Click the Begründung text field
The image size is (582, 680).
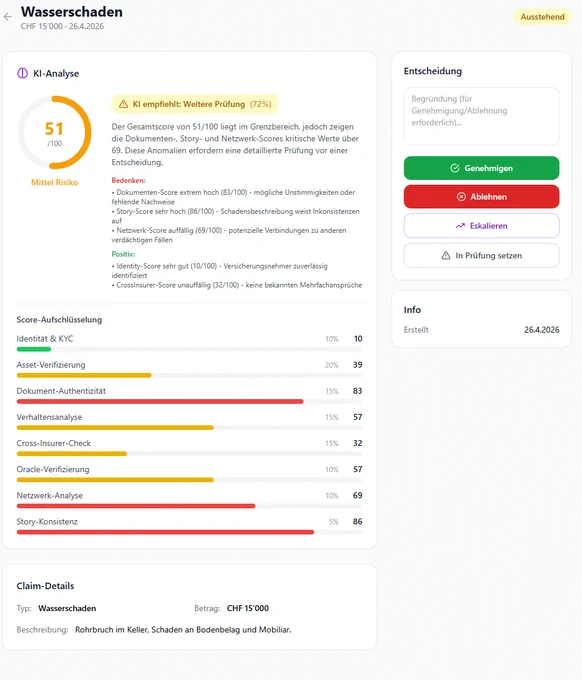pyautogui.click(x=481, y=116)
